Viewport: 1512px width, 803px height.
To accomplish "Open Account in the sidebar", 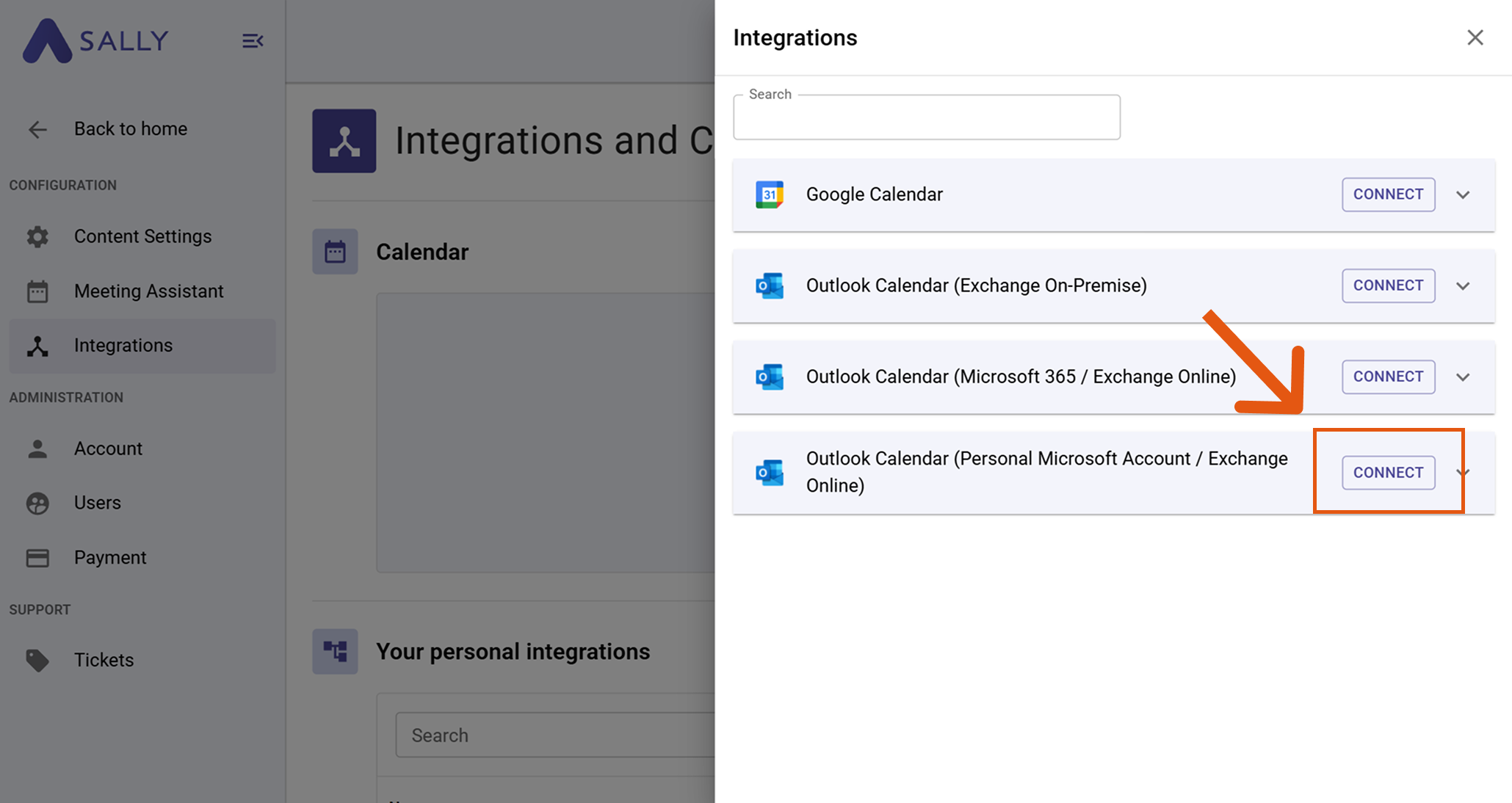I will click(x=108, y=448).
